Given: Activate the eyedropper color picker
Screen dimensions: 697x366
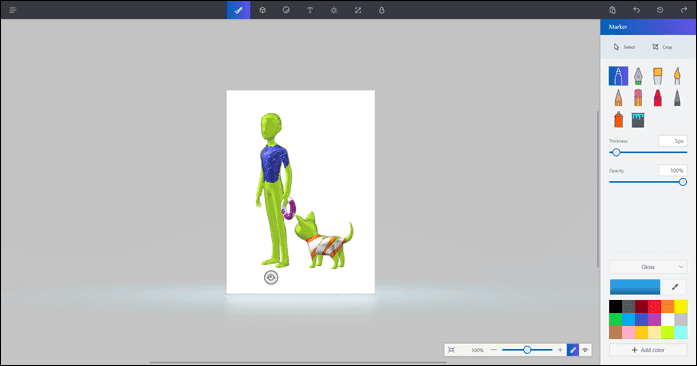Looking at the screenshot, I should [x=675, y=287].
